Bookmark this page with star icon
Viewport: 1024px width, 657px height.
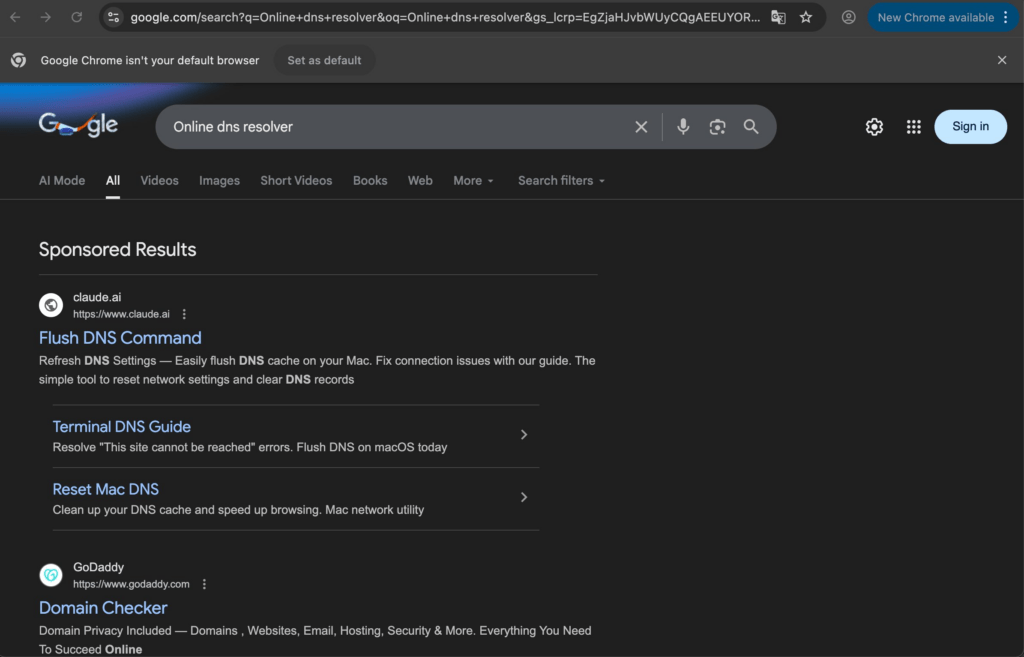pyautogui.click(x=806, y=17)
